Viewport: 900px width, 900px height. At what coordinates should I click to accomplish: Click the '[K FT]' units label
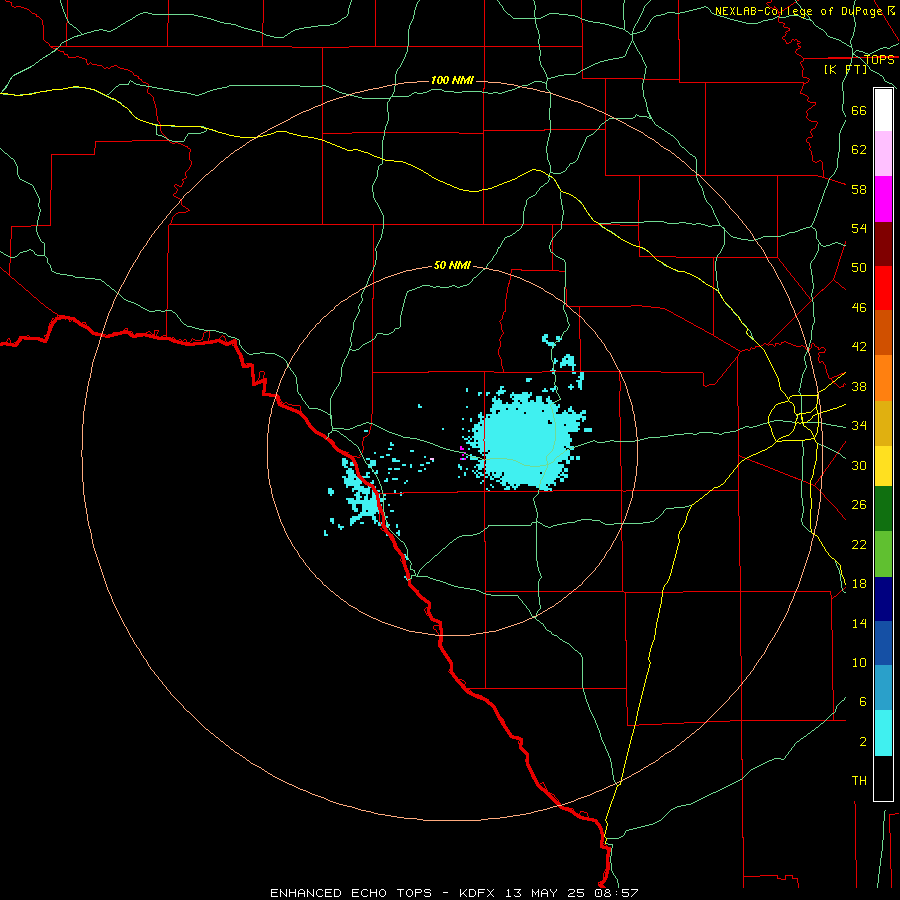(845, 69)
